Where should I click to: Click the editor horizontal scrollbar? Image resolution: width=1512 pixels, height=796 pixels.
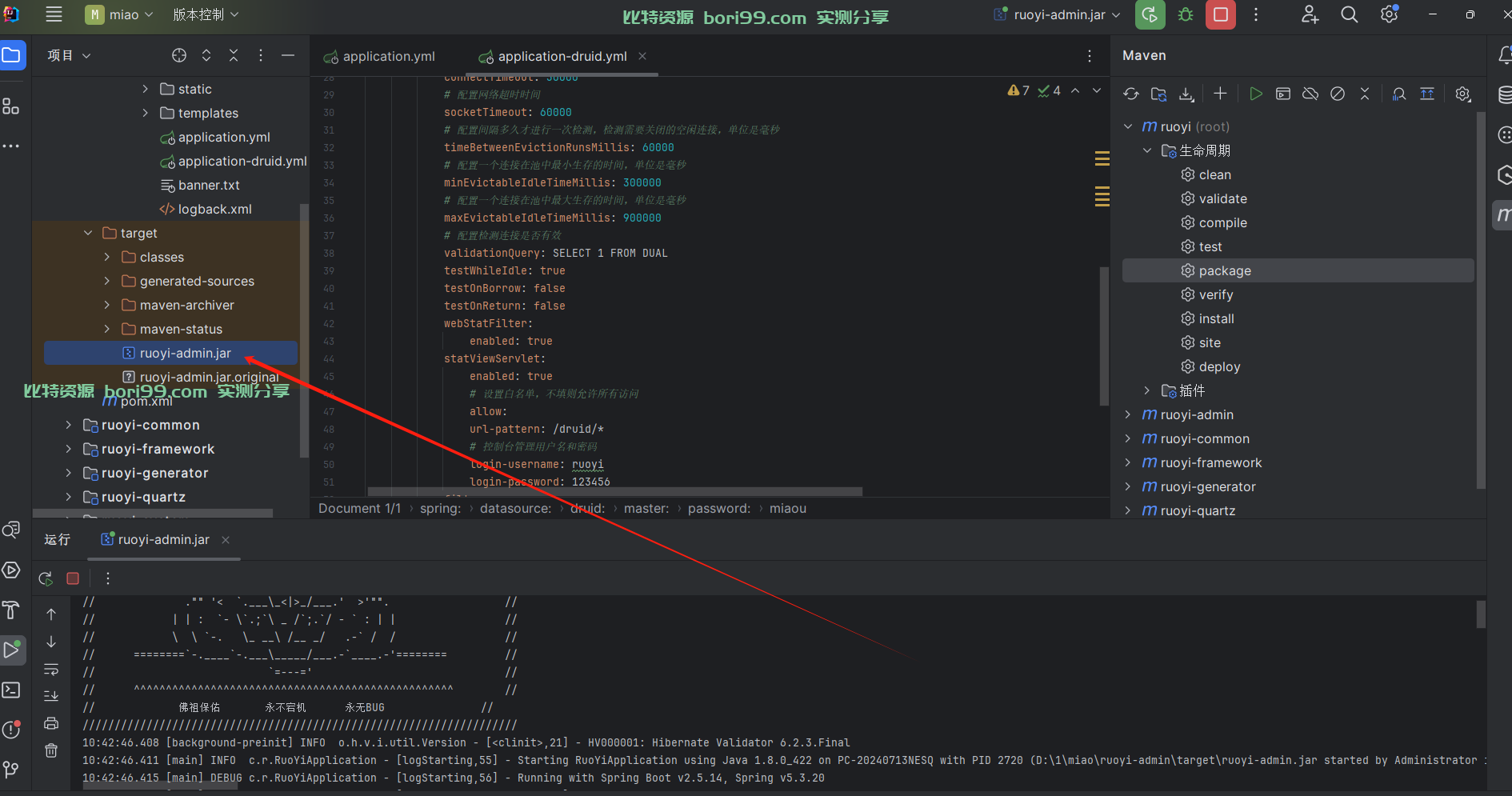pos(615,491)
